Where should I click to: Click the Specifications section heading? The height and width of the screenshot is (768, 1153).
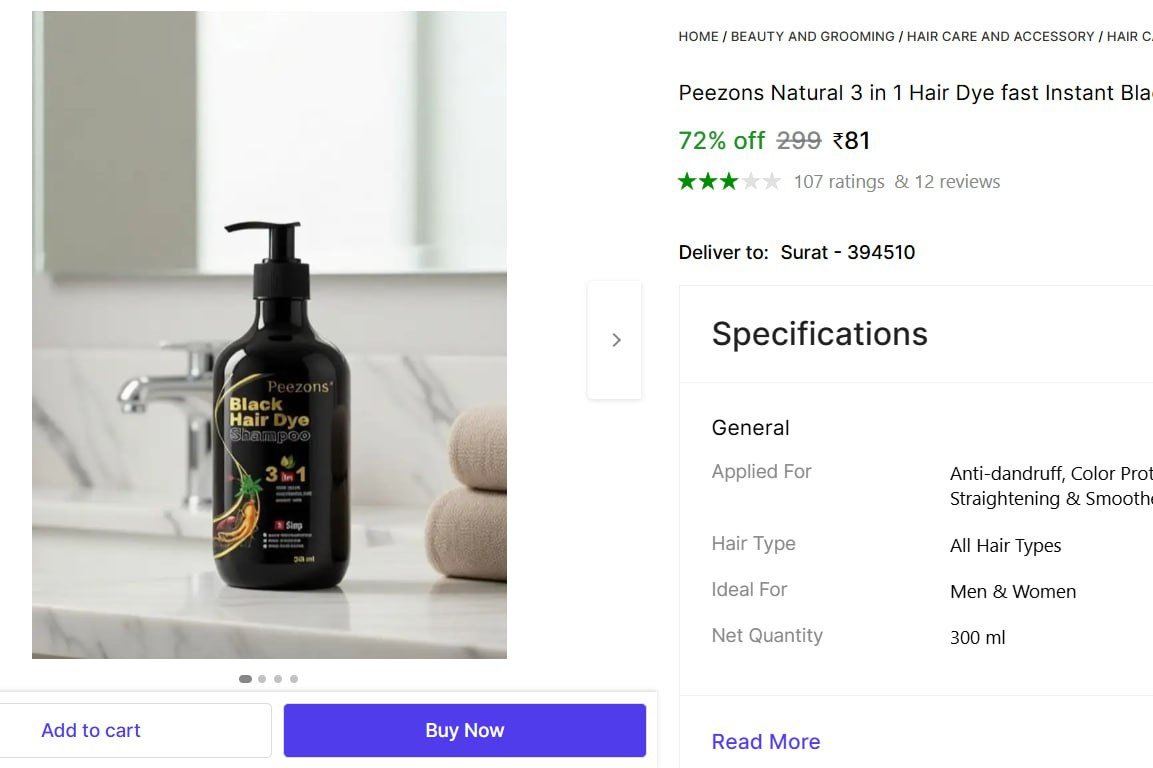(x=819, y=334)
